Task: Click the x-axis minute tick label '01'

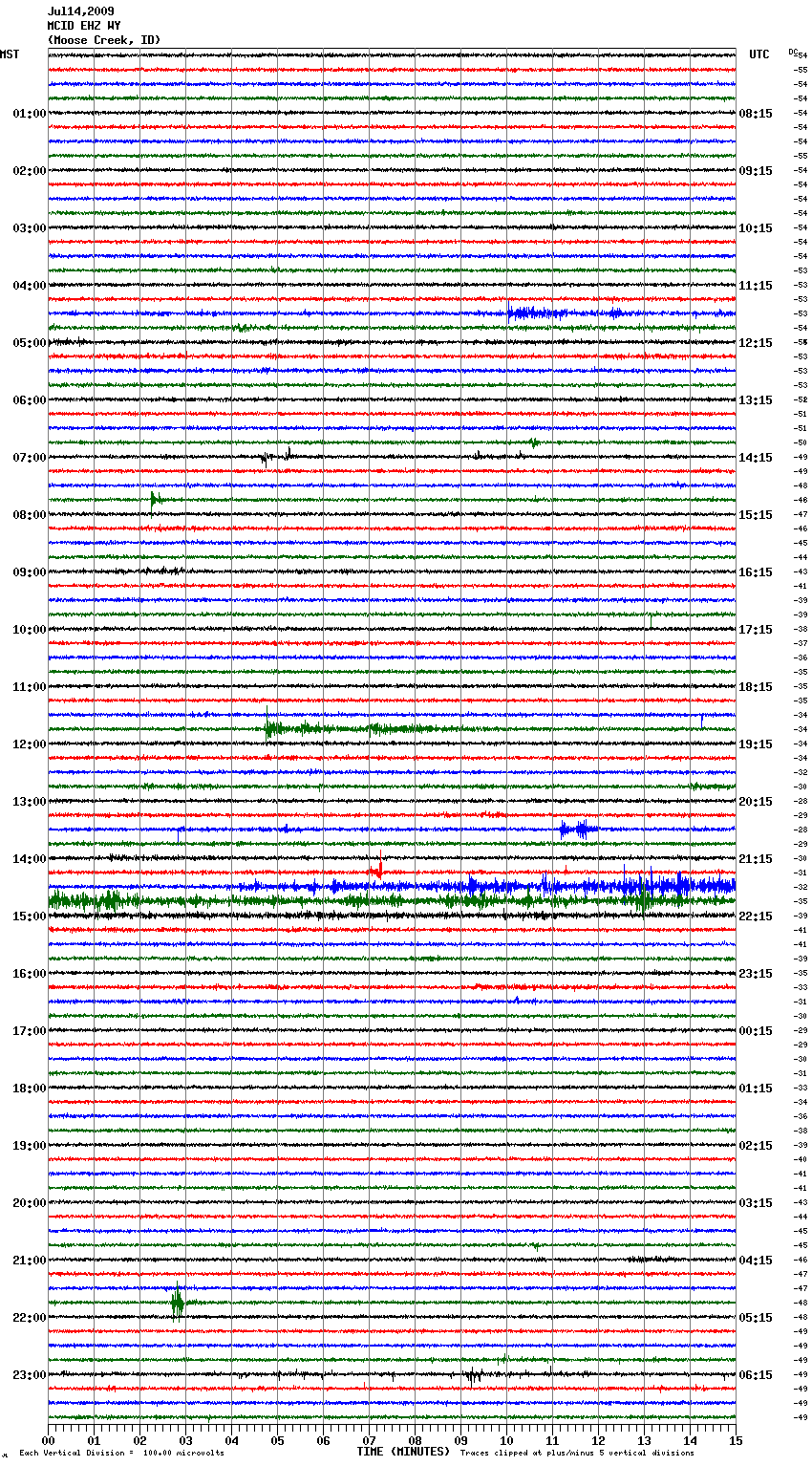Action: (94, 1440)
